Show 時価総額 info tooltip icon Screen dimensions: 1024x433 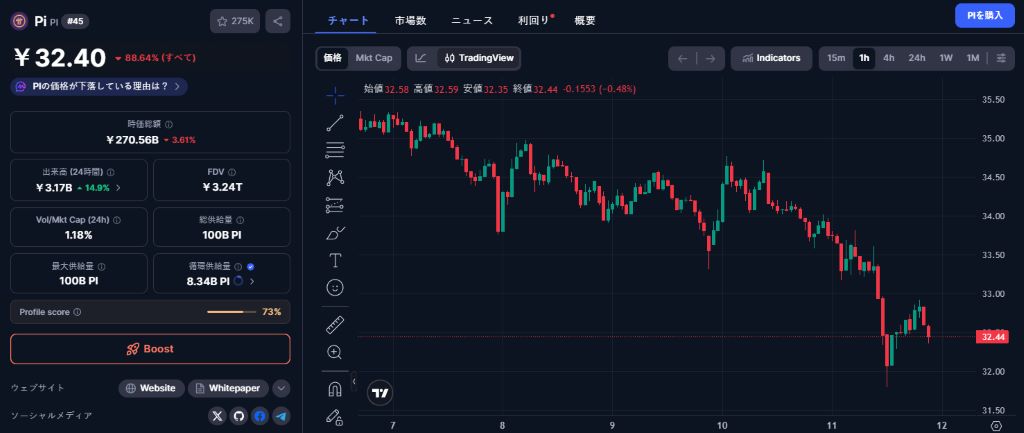(x=169, y=124)
